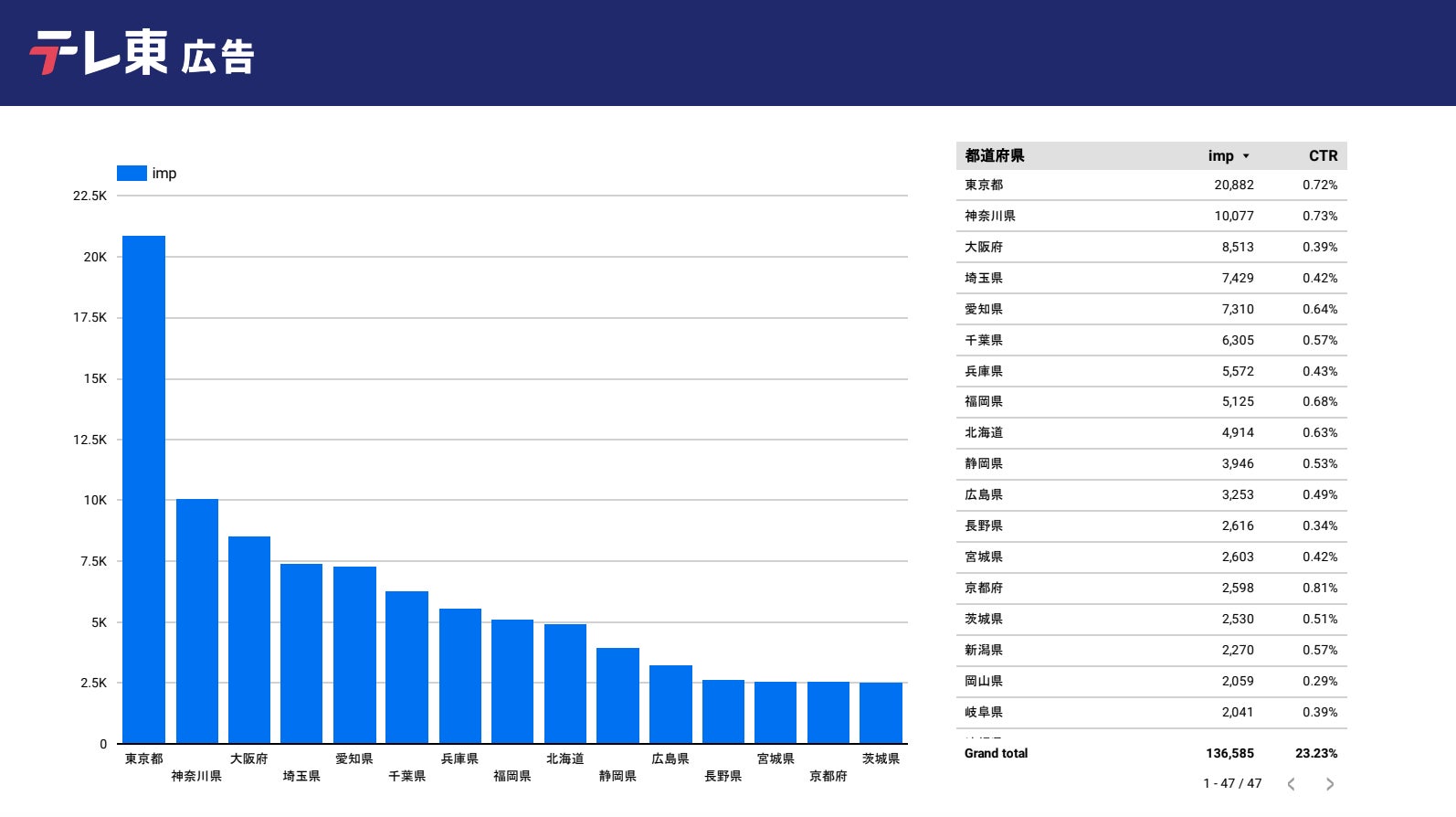Screen dimensions: 1456x817
Task: Click 広島県 row in the table
Action: coord(1151,494)
